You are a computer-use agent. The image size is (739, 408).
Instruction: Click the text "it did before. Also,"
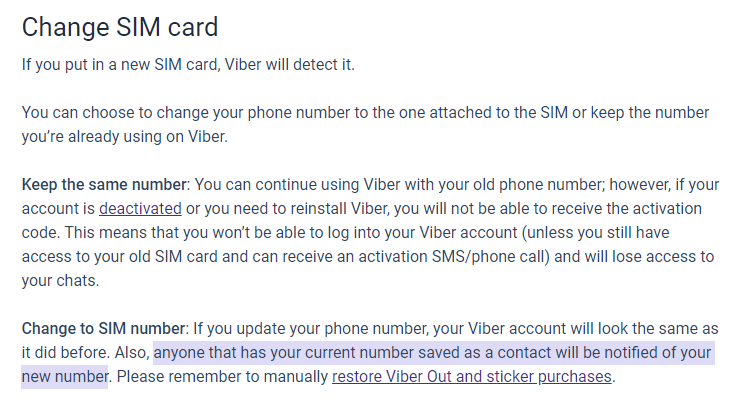pos(86,352)
